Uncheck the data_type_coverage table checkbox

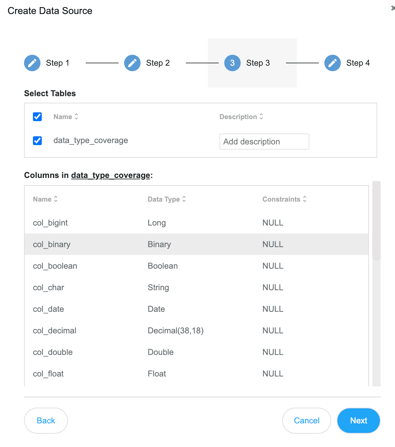click(x=37, y=141)
